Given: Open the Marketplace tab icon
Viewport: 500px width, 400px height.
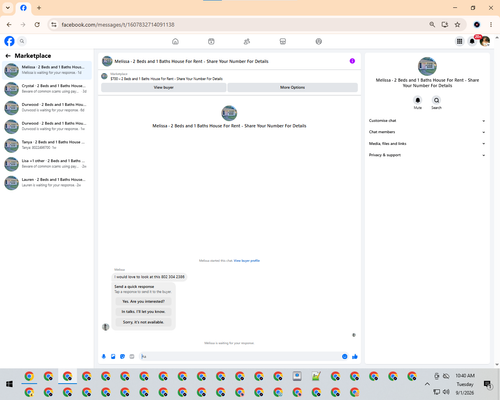Looking at the screenshot, I should tap(283, 41).
